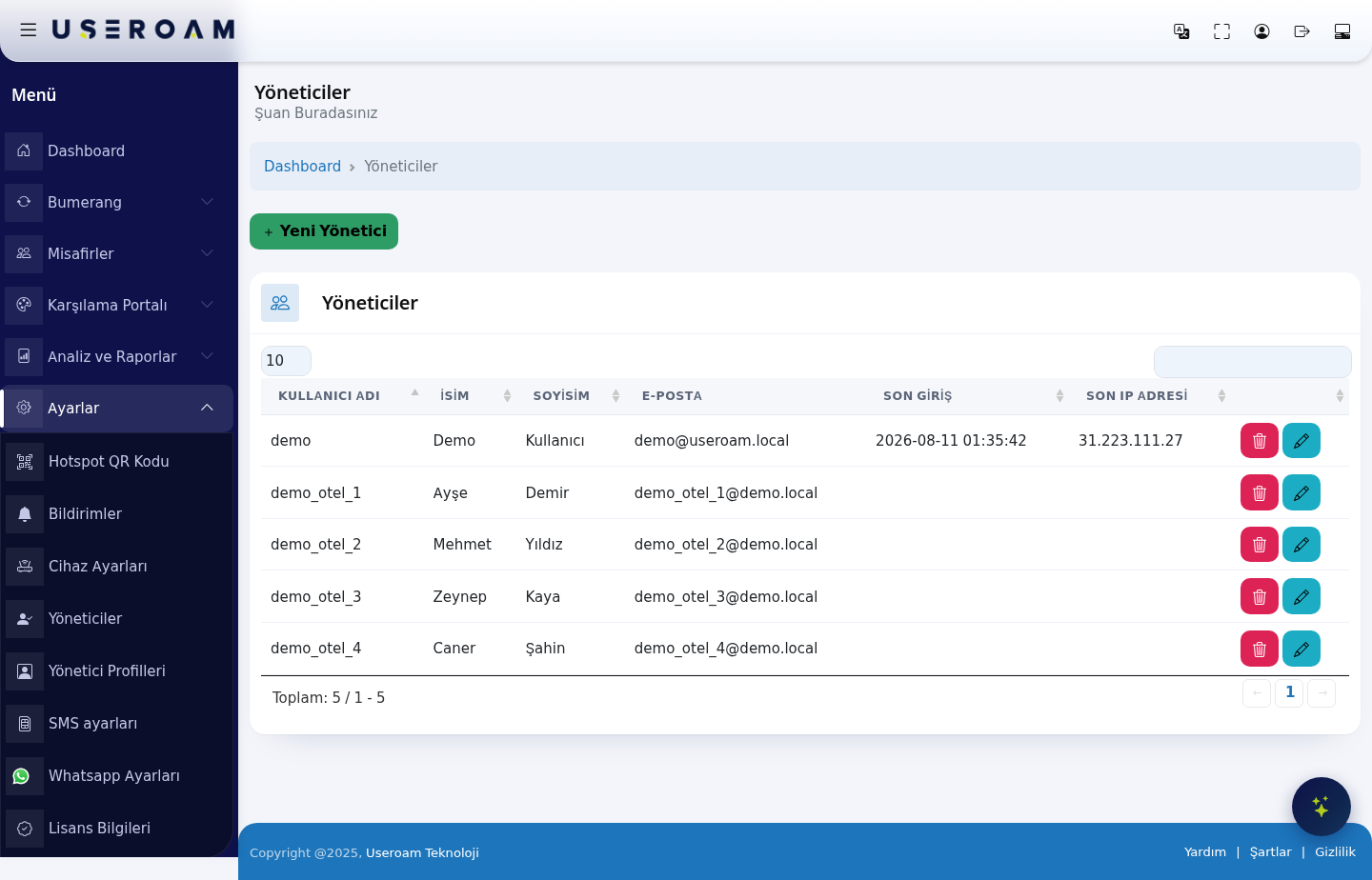
Task: Open the Şartlar footer link
Action: tap(1271, 852)
